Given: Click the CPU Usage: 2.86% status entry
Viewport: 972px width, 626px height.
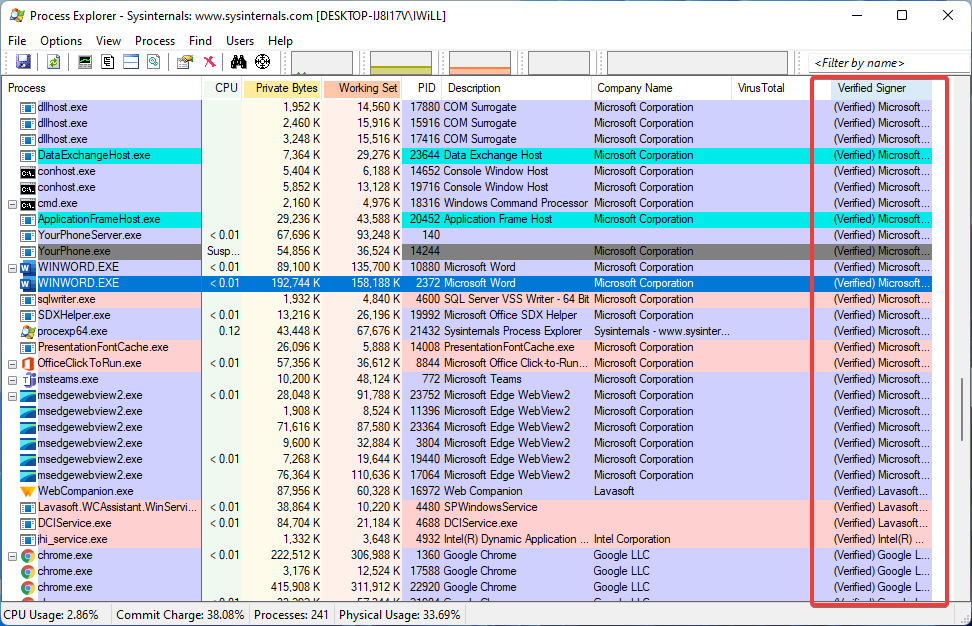Looking at the screenshot, I should [x=51, y=615].
